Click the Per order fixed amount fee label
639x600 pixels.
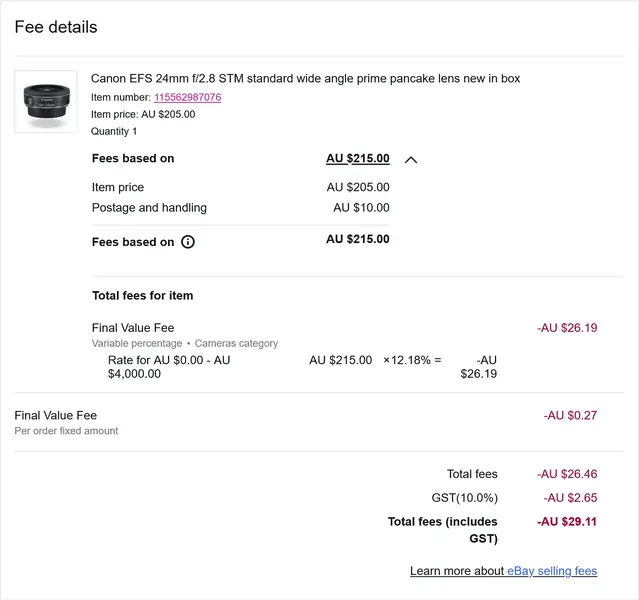66,431
